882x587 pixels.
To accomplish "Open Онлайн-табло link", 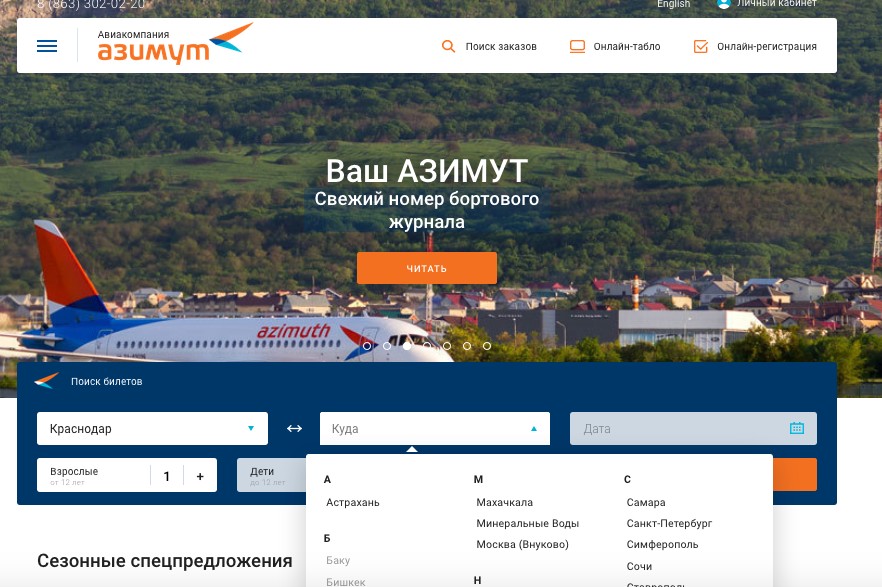I will [627, 47].
